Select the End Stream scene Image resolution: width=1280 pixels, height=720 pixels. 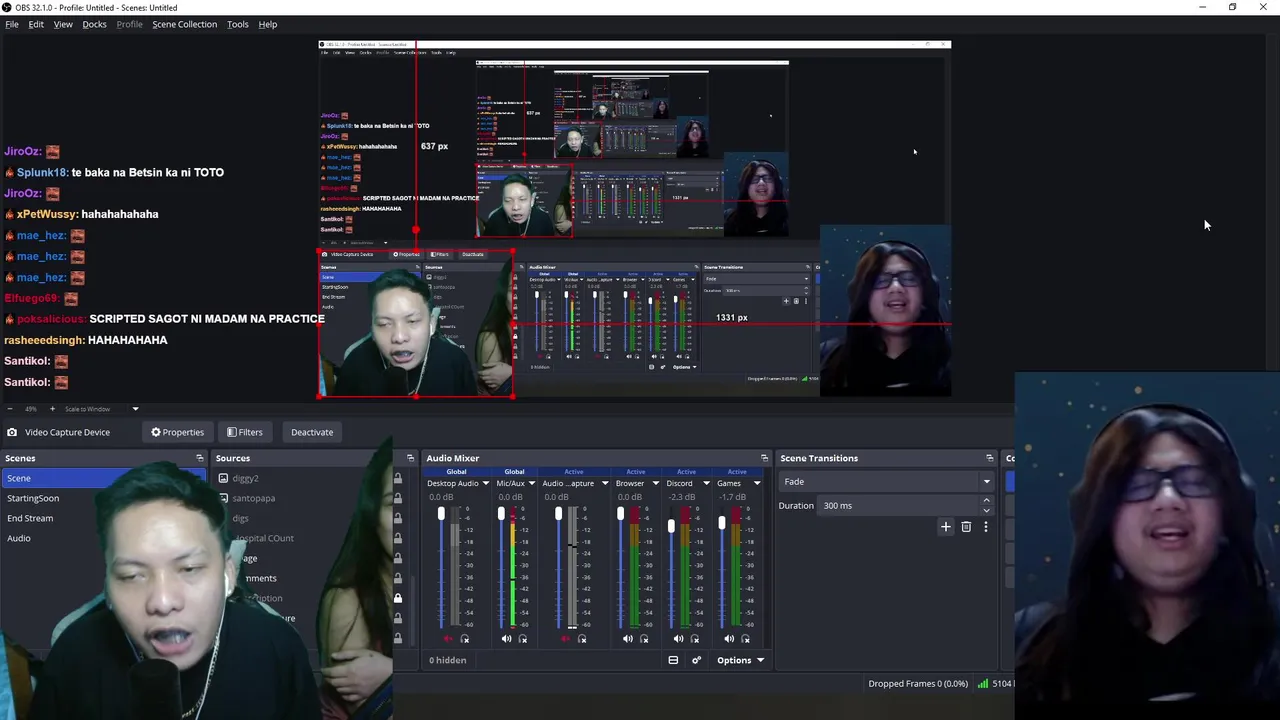coord(30,518)
